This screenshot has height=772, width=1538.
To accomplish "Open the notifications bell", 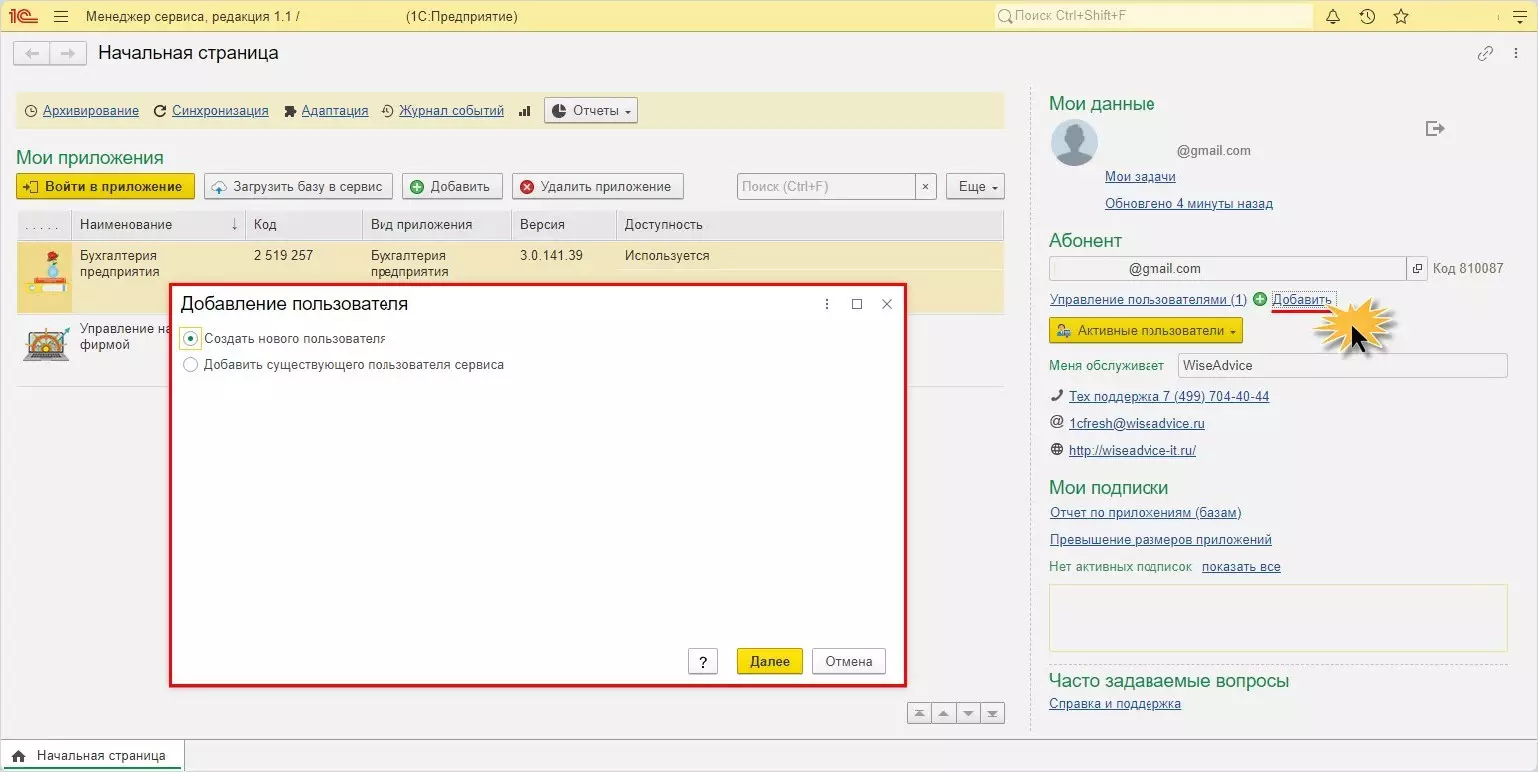I will (x=1333, y=17).
